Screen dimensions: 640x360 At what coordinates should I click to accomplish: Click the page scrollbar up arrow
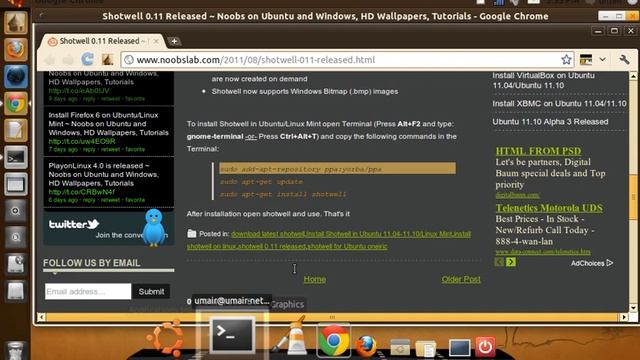point(633,76)
